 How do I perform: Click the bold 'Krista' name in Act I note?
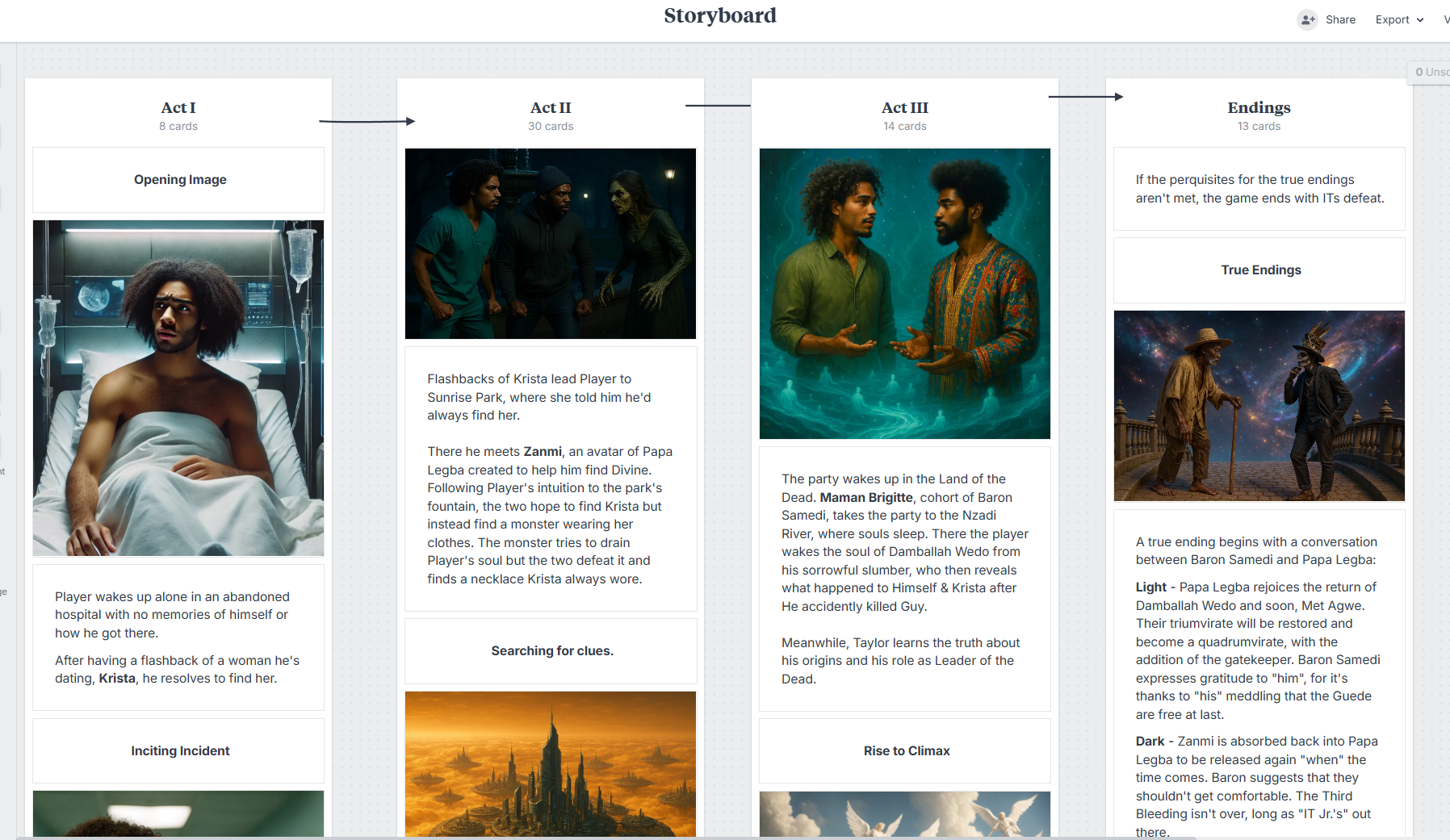point(117,679)
